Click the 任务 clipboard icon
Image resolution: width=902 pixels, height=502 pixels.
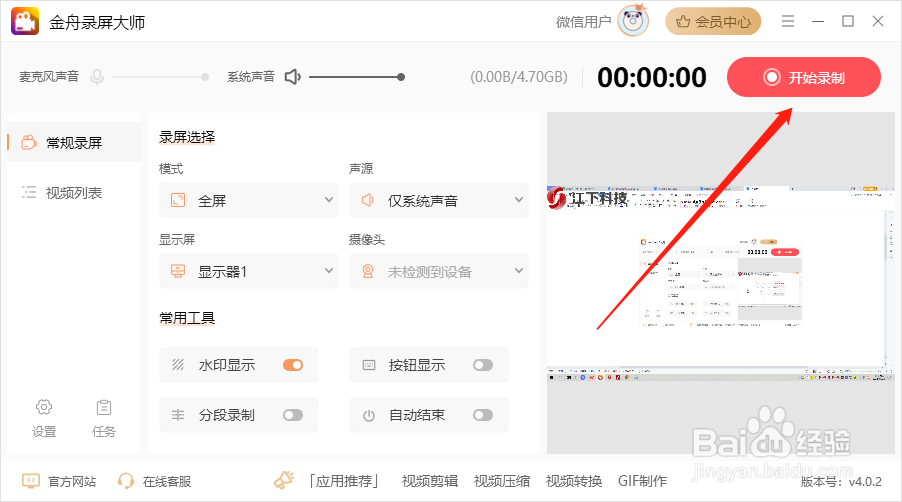104,407
